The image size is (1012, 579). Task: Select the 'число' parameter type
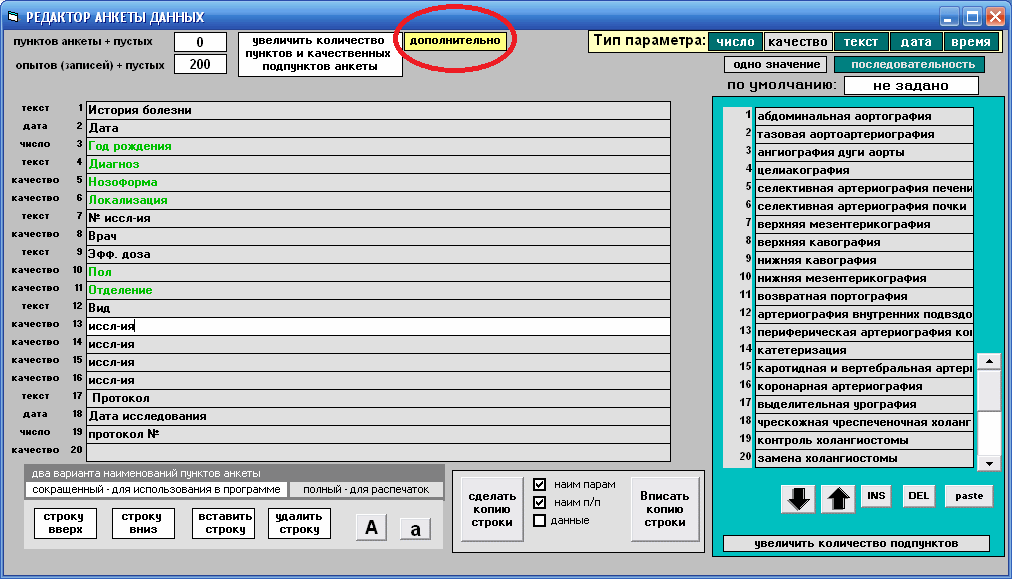click(735, 42)
